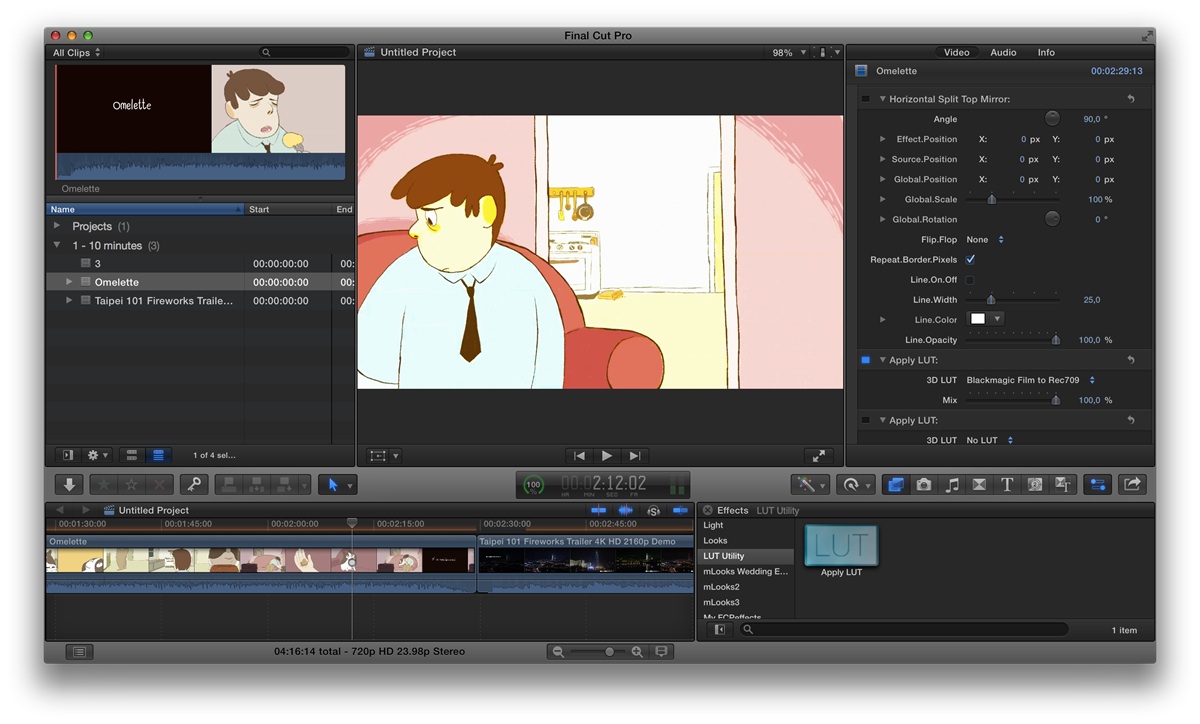Jump to previous edit point
Viewport: 1200px width, 724px height.
tap(579, 455)
